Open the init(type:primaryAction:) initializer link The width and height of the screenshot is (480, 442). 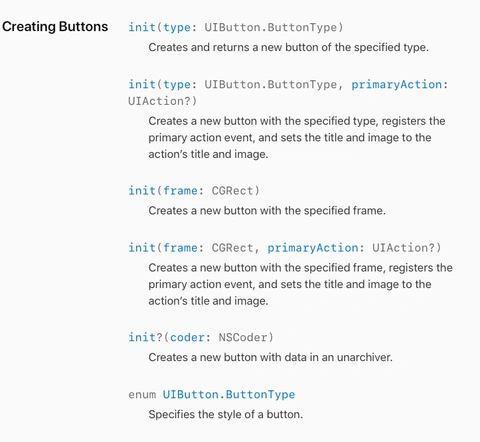point(288,92)
